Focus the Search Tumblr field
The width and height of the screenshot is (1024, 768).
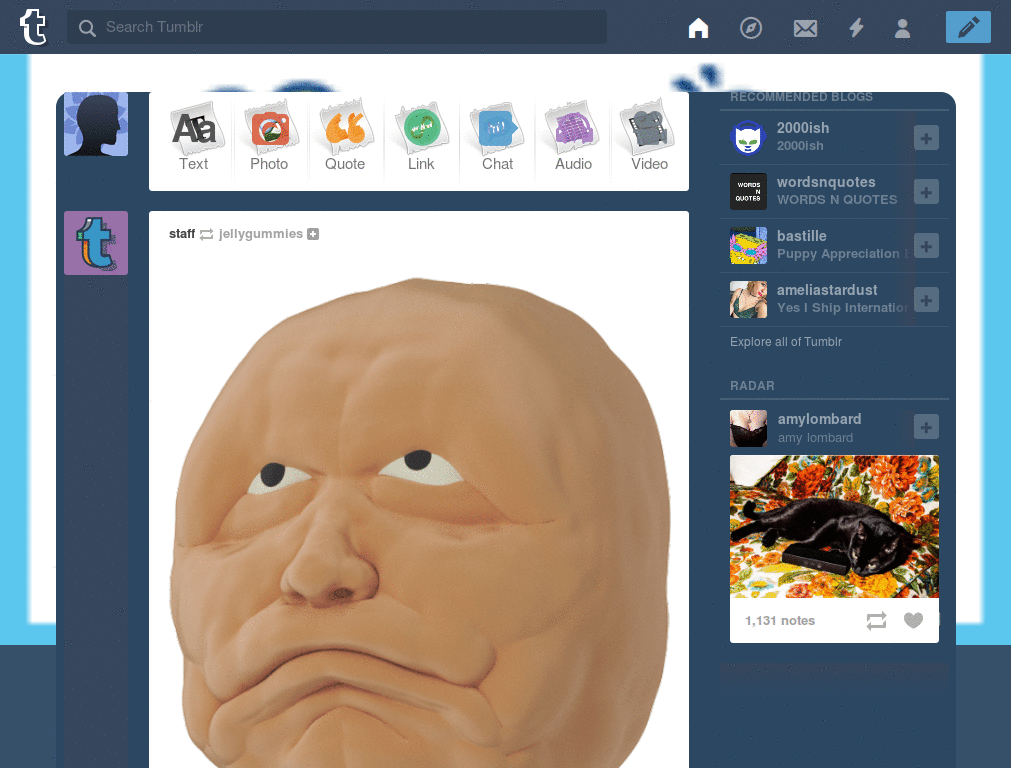coord(337,27)
